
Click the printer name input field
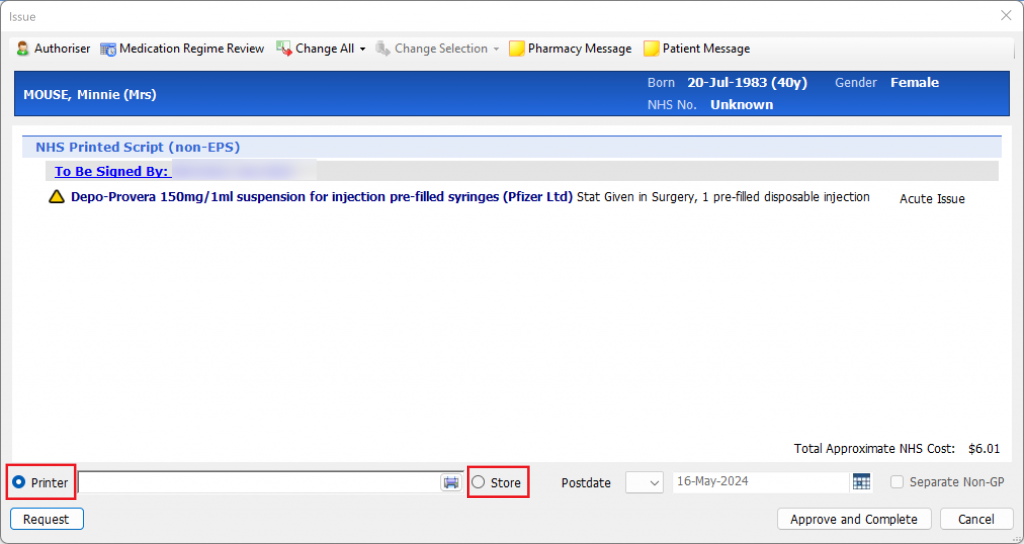tap(258, 482)
